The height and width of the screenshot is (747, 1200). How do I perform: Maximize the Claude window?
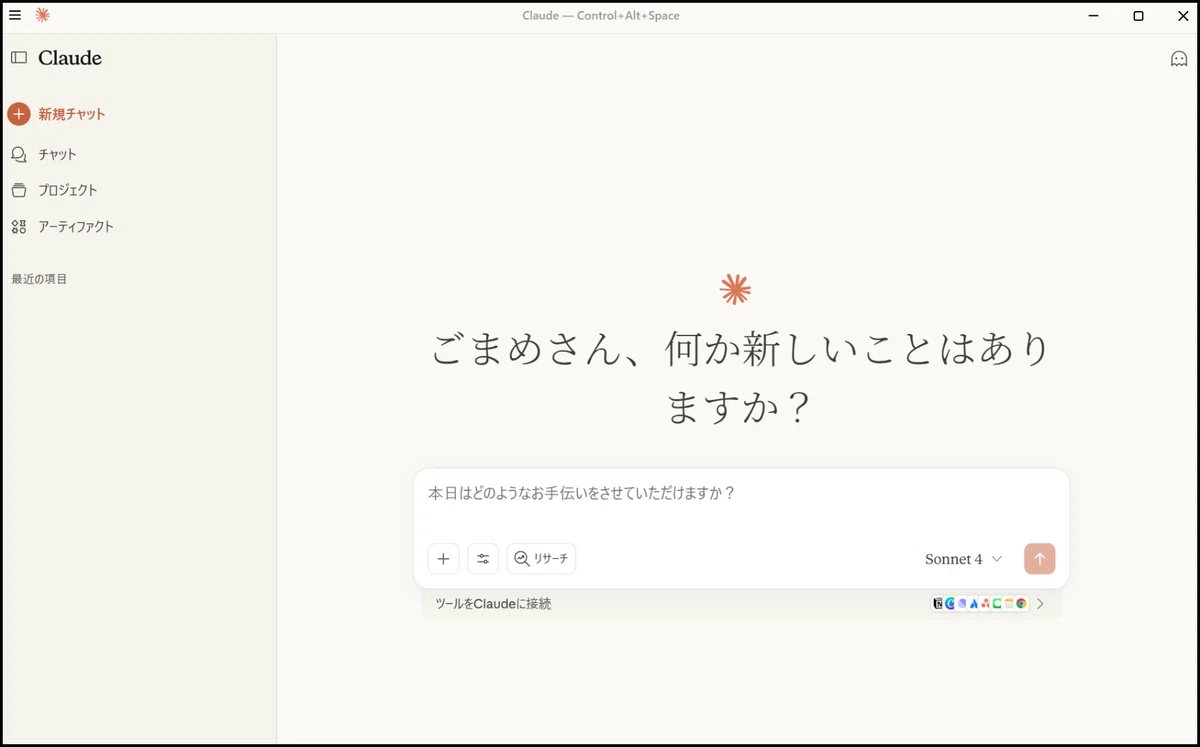(x=1138, y=15)
